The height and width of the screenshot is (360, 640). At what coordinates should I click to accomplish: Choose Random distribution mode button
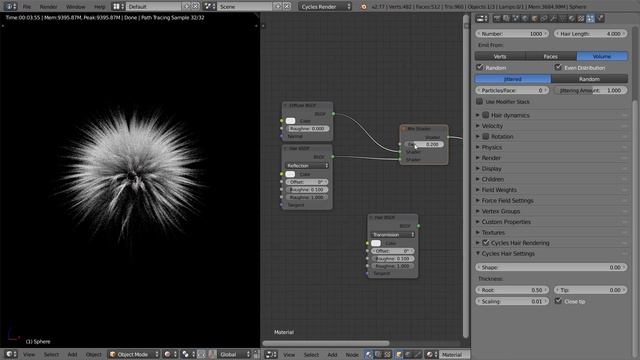[589, 79]
